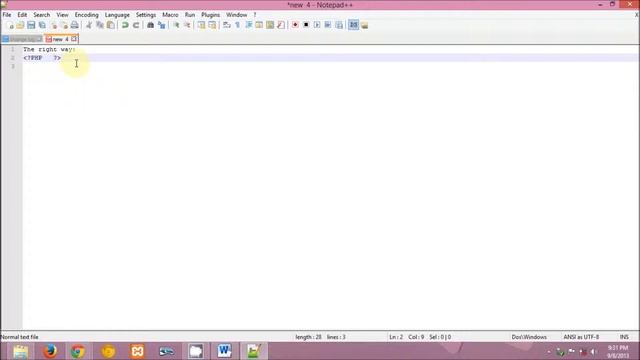Viewport: 640px width, 360px height.
Task: Open XAMPP from the taskbar
Action: (137, 351)
